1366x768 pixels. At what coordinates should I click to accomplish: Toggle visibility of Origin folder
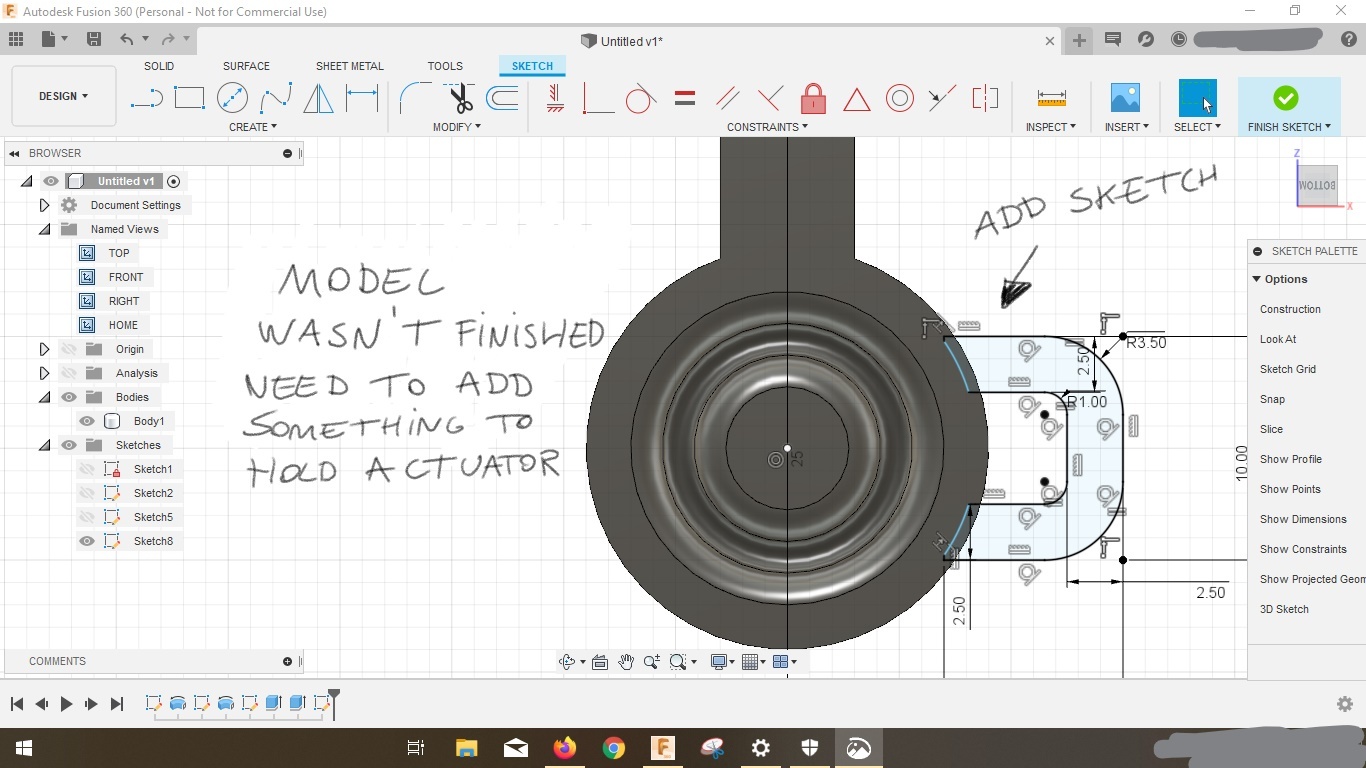[69, 349]
